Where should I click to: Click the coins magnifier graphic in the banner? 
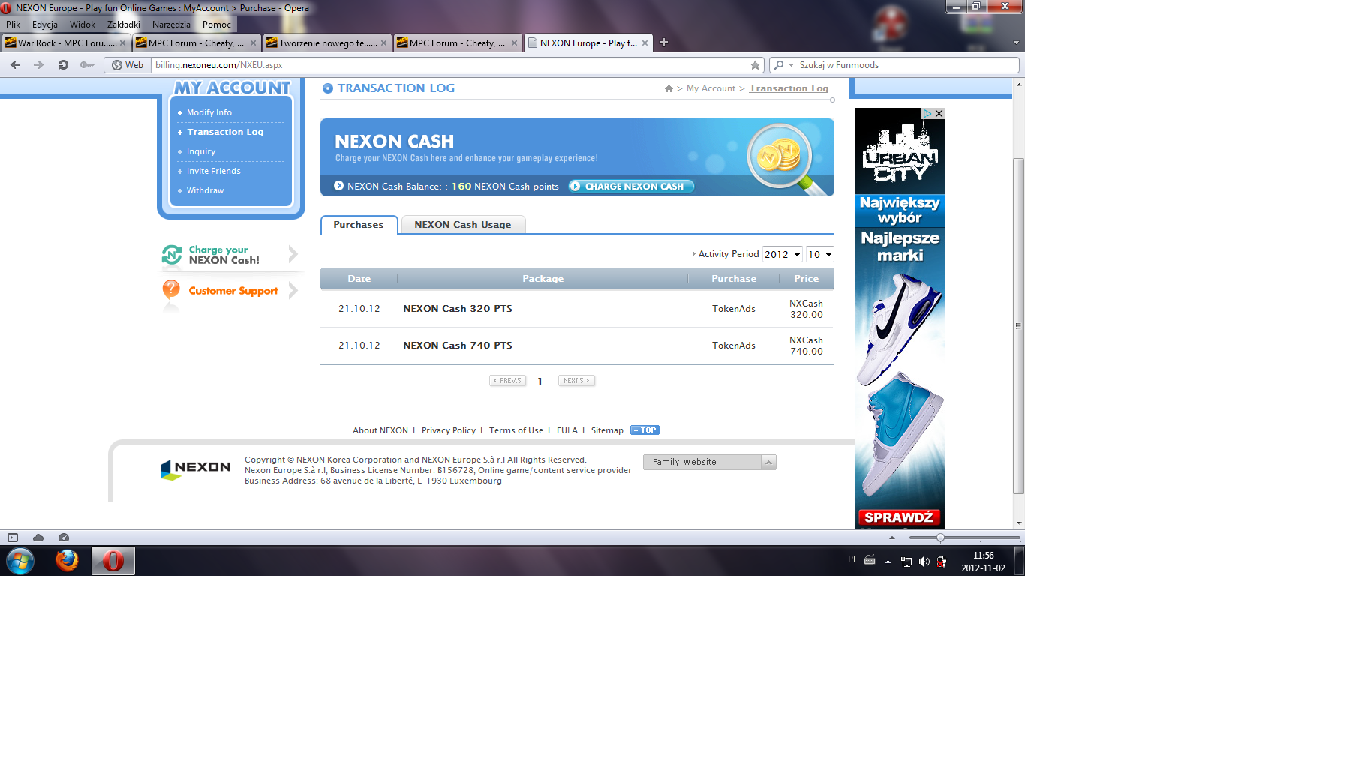coord(787,158)
